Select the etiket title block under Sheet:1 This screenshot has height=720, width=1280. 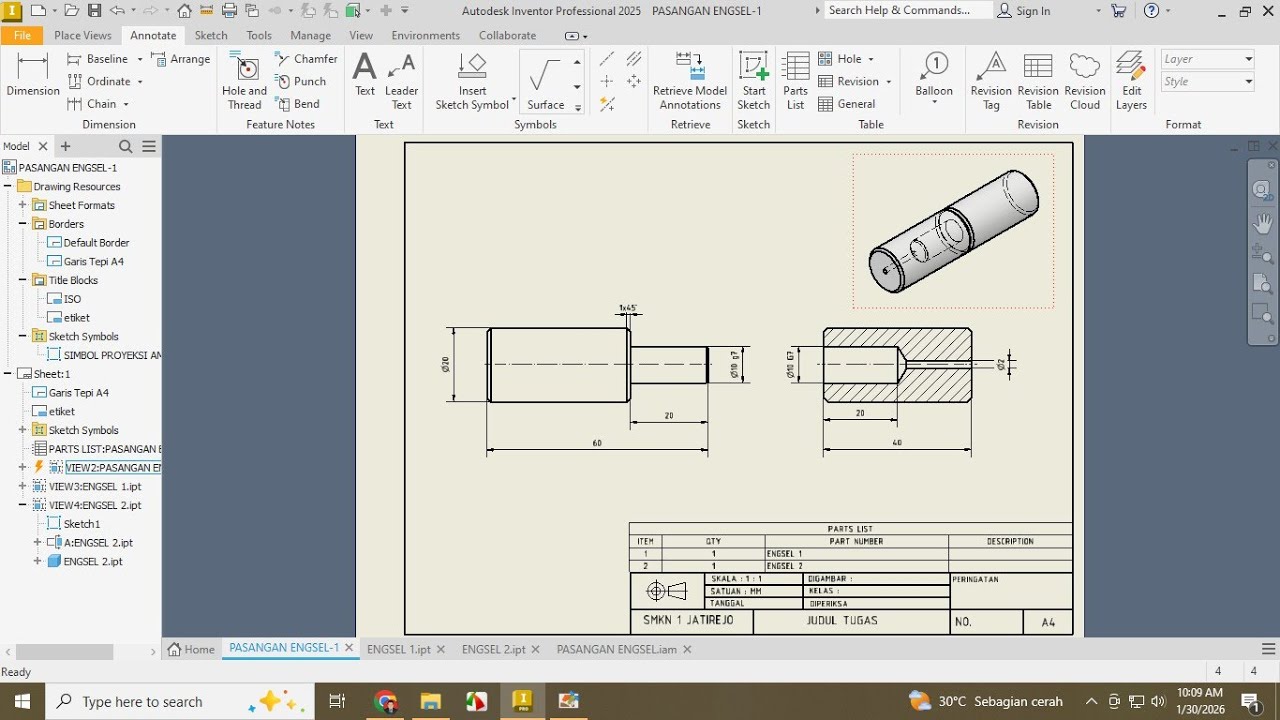pyautogui.click(x=62, y=411)
